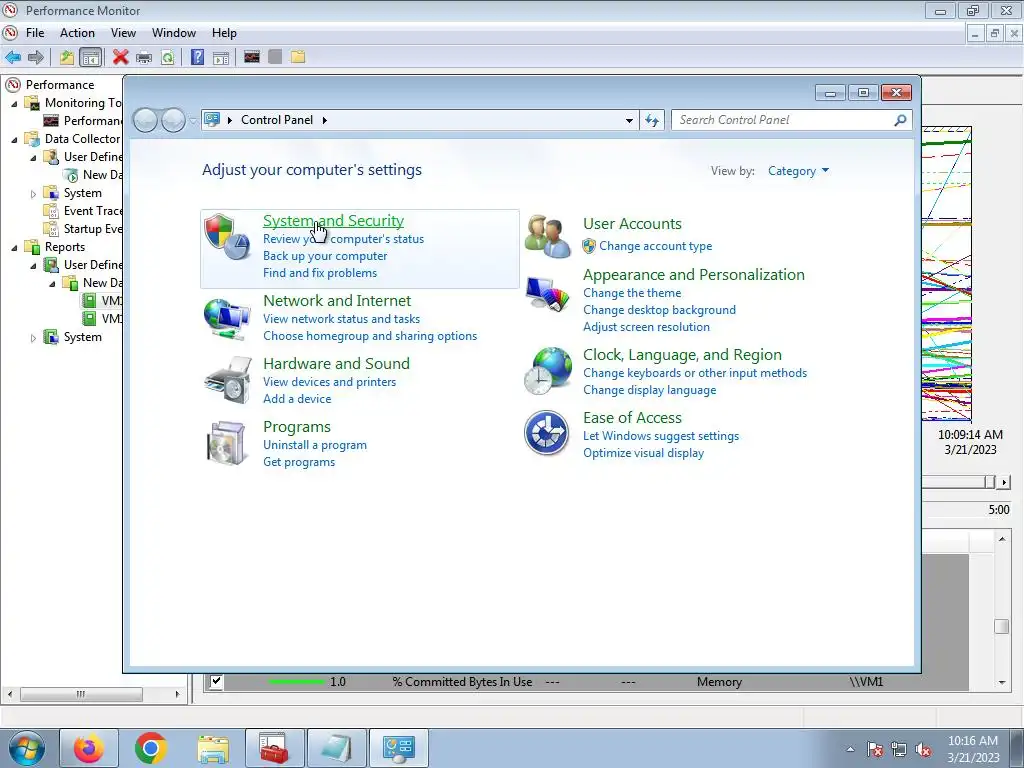
Task: Click the gray Stop square toolbar icon
Action: coord(275,57)
